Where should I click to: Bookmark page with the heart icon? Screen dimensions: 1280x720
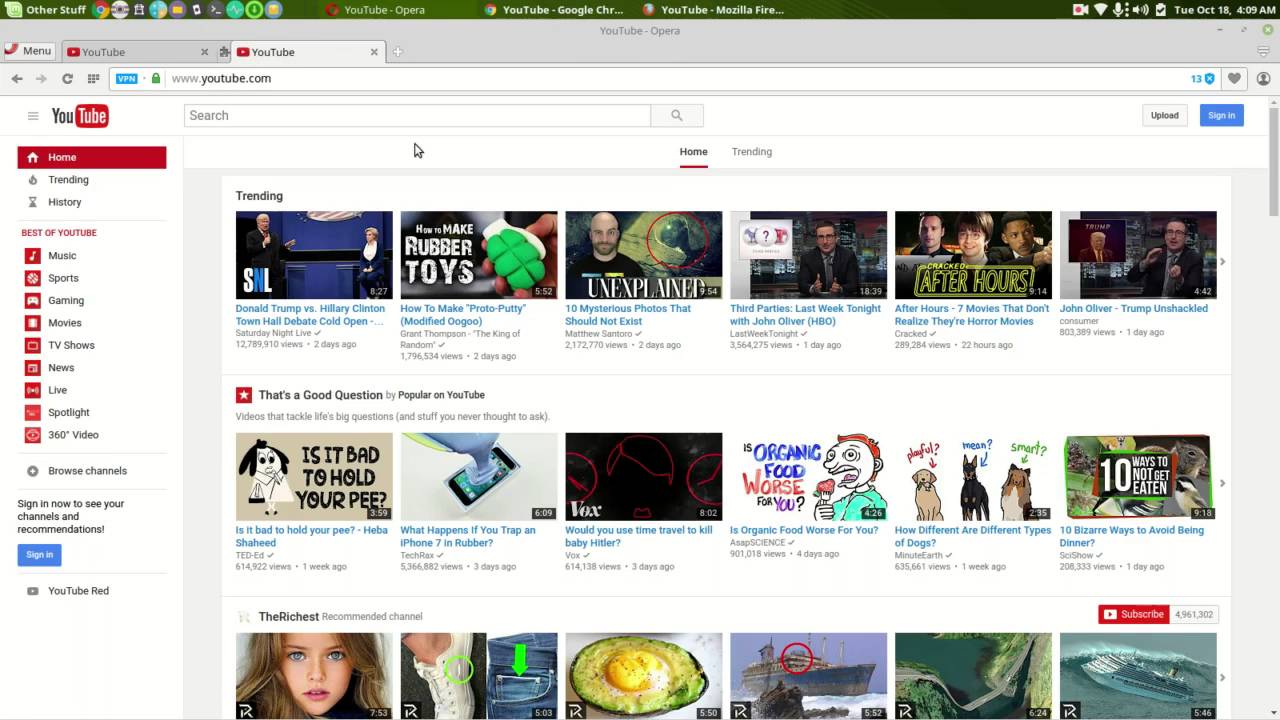point(1235,78)
